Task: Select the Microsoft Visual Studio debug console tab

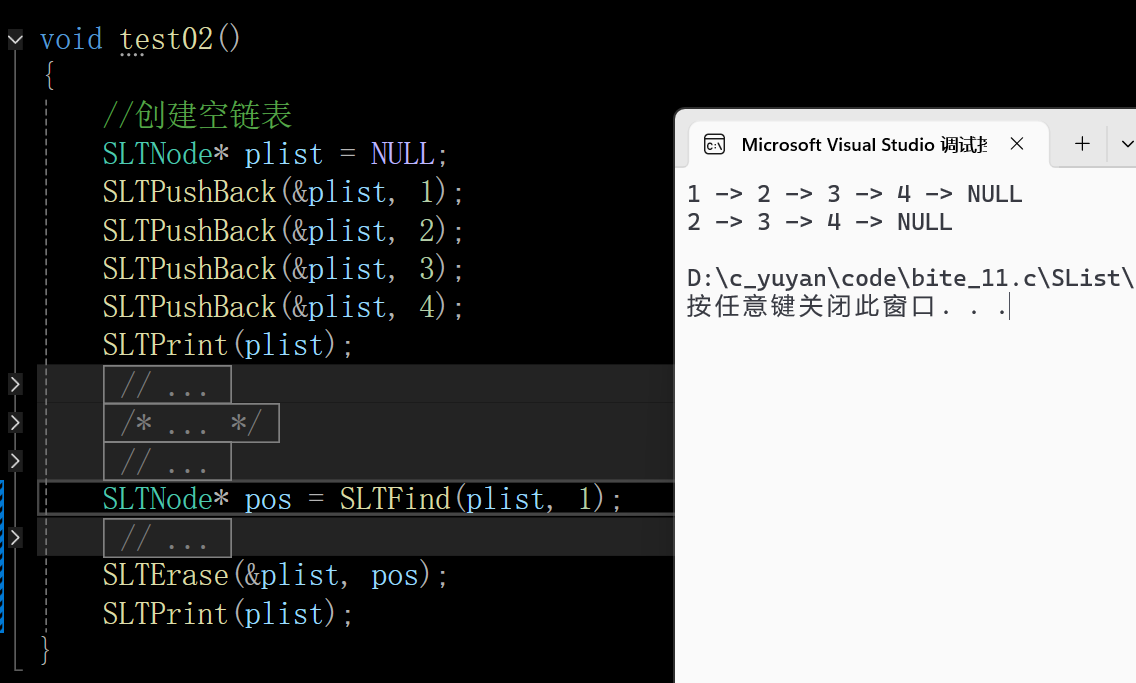Action: (x=869, y=144)
